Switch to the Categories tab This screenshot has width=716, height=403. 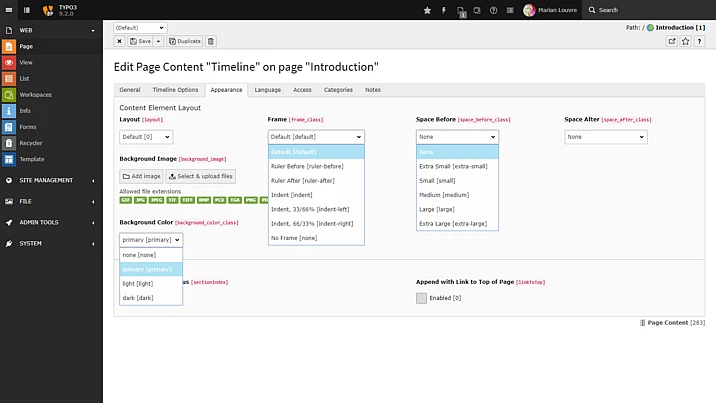(338, 90)
